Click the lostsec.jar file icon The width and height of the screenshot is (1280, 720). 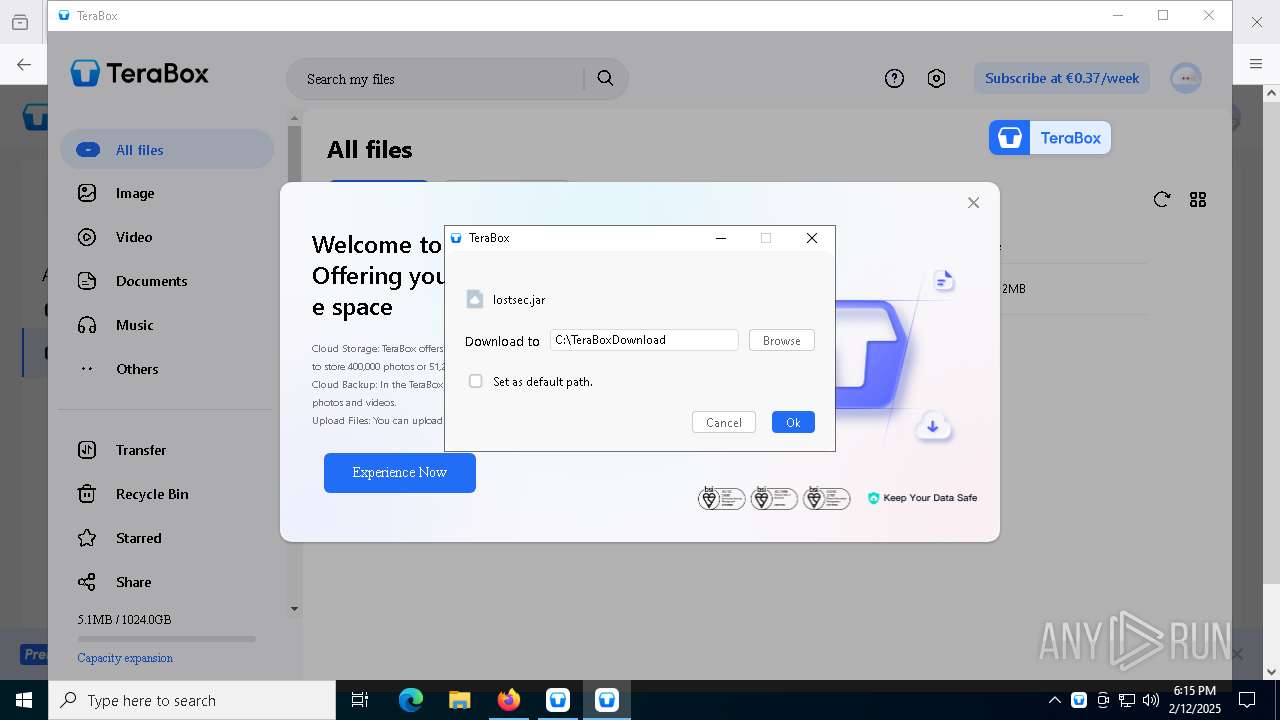coord(475,299)
